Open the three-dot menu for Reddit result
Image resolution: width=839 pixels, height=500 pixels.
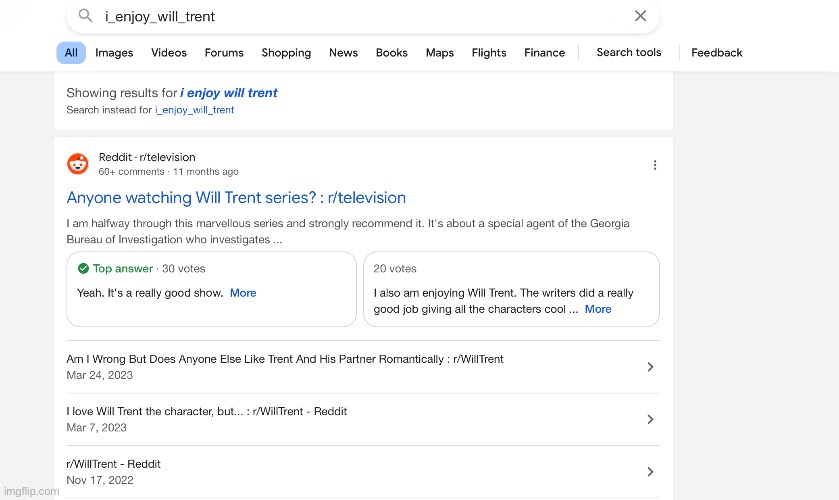[655, 165]
